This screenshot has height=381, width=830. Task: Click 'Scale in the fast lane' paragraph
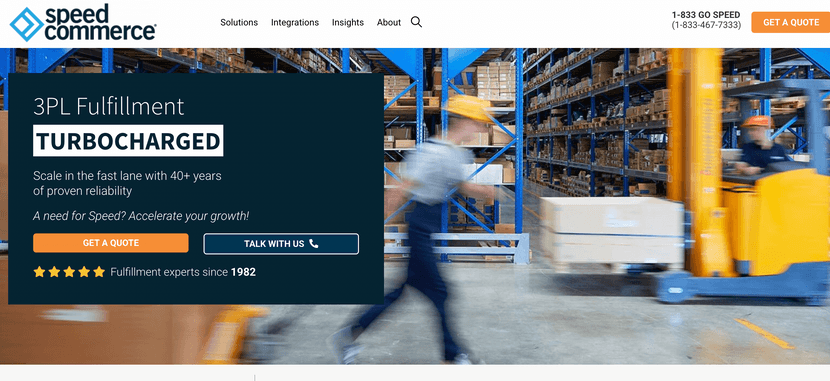click(x=127, y=183)
